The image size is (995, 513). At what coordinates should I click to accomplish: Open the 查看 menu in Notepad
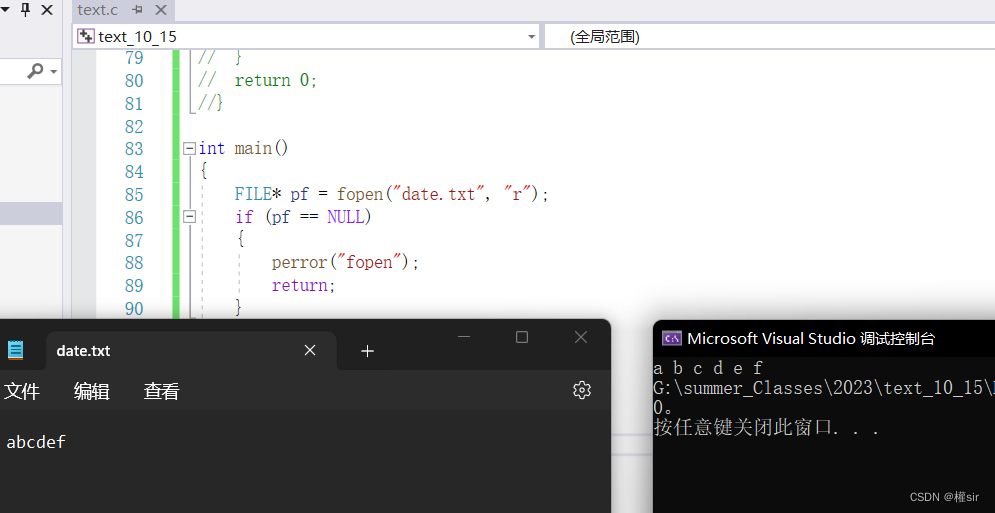coord(162,392)
